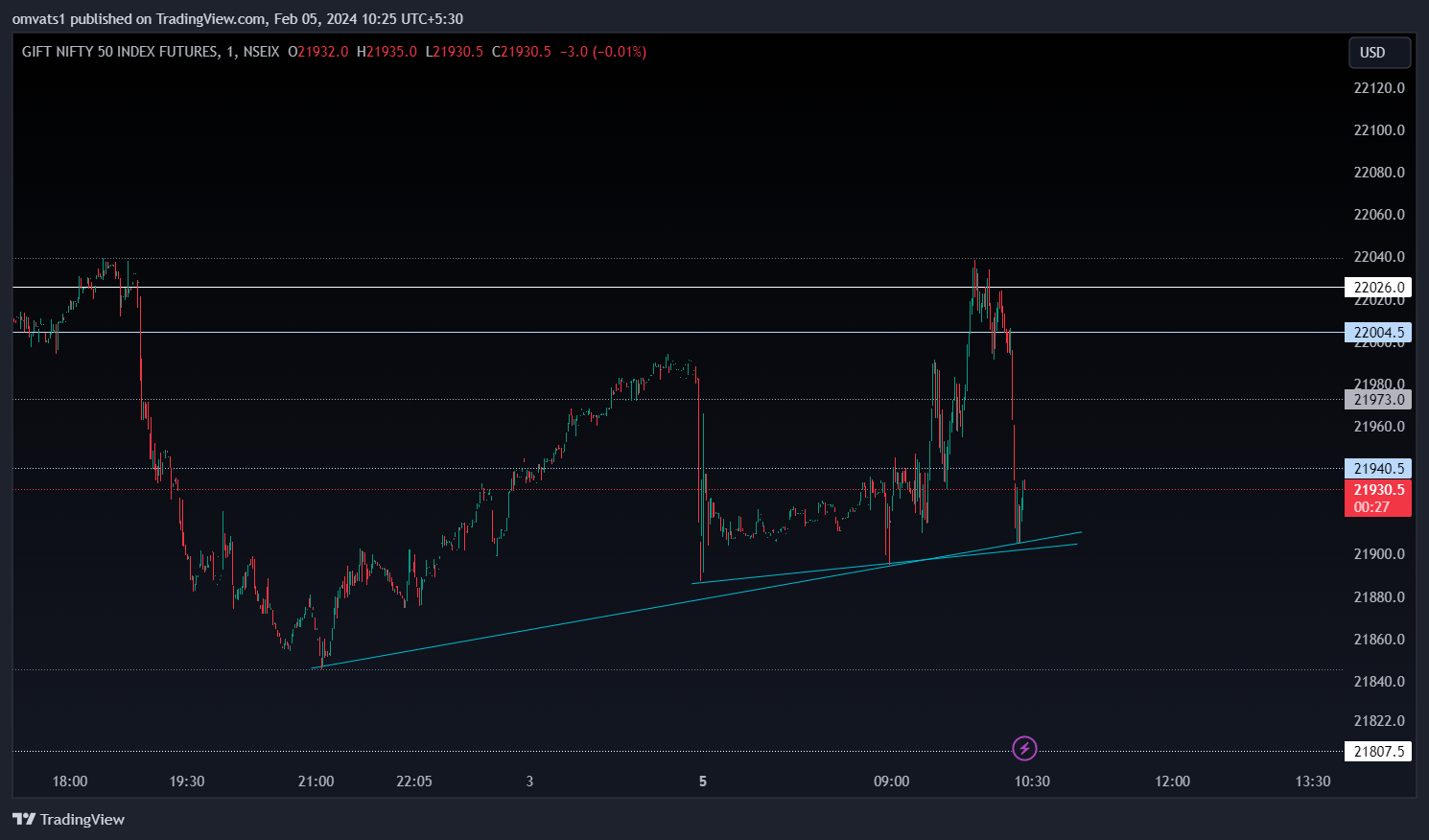The height and width of the screenshot is (840, 1429).
Task: Select the 21940.5 price label
Action: [1378, 469]
